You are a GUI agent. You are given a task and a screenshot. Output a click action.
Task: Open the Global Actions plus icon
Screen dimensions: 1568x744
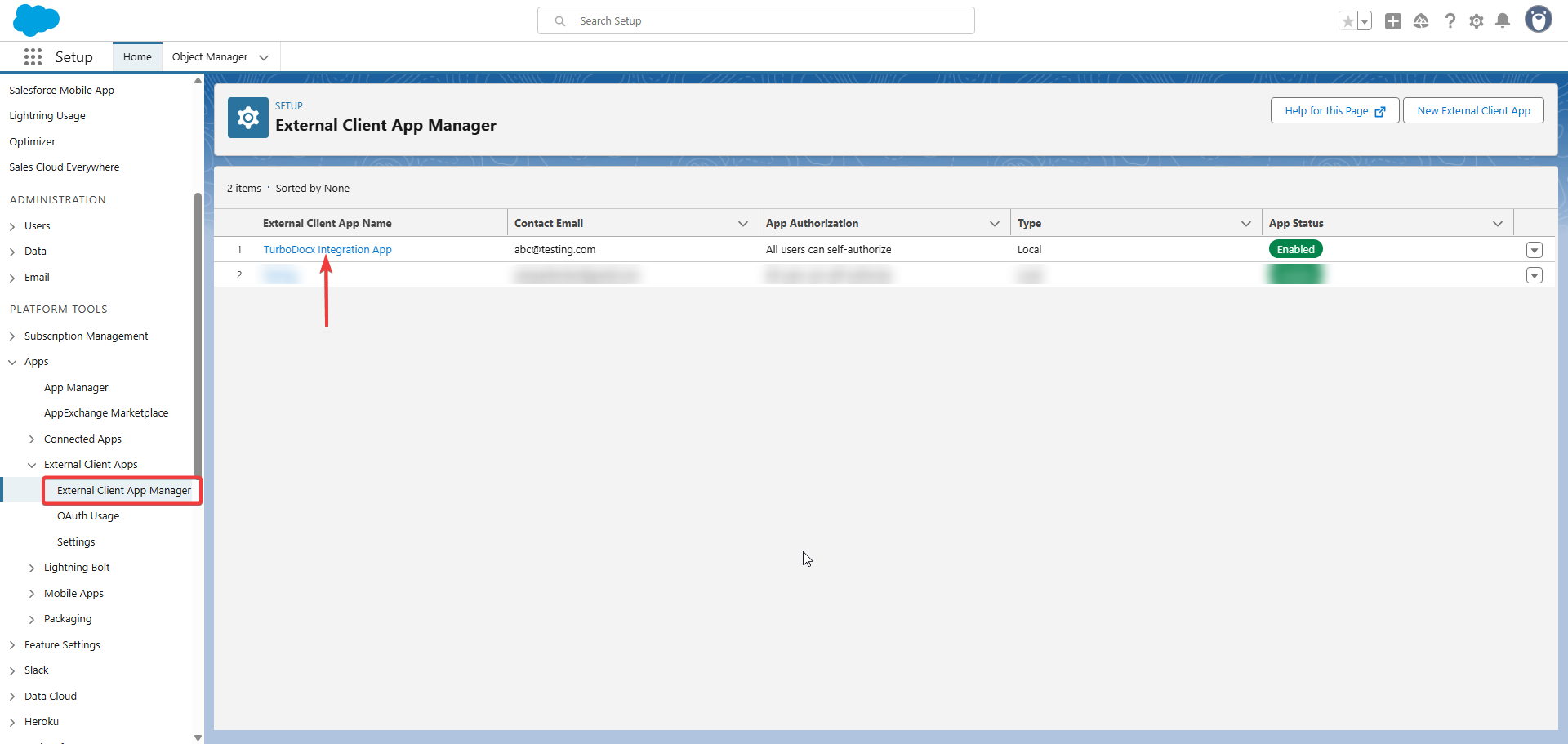(1393, 21)
